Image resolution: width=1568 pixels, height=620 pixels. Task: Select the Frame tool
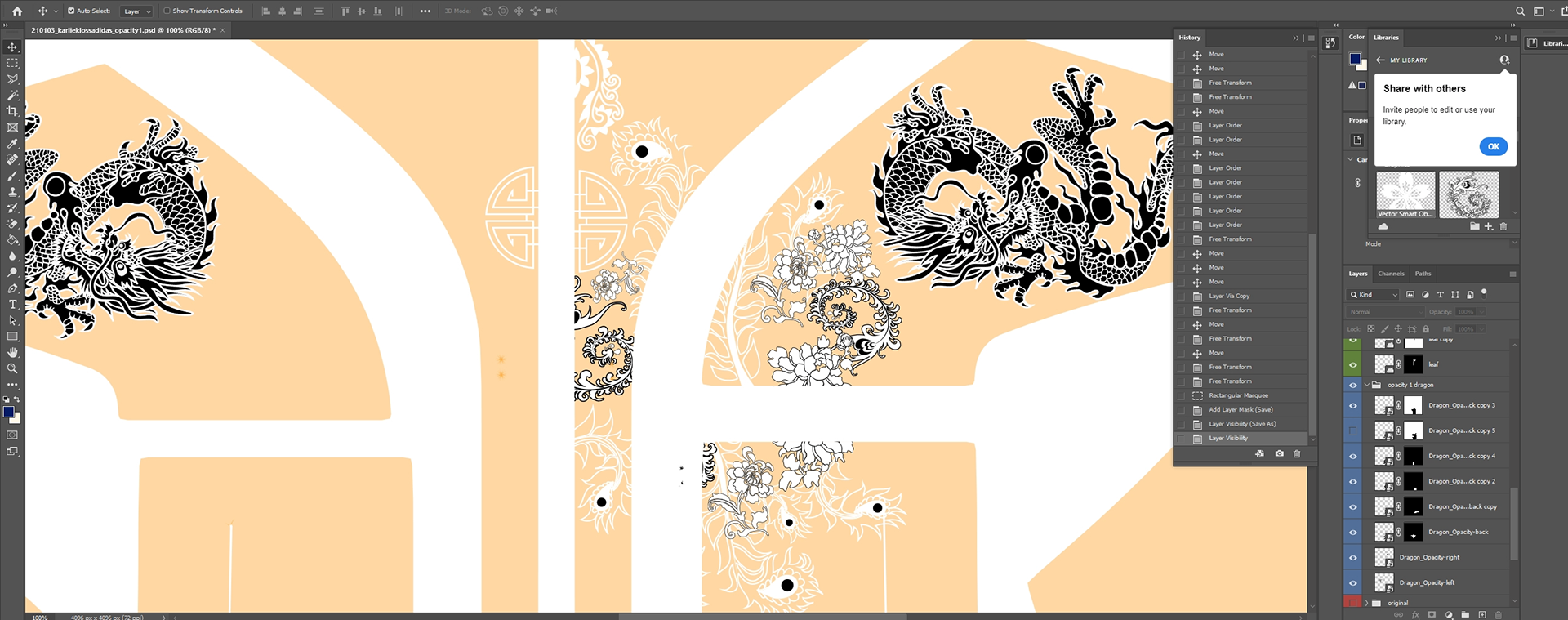pos(12,127)
